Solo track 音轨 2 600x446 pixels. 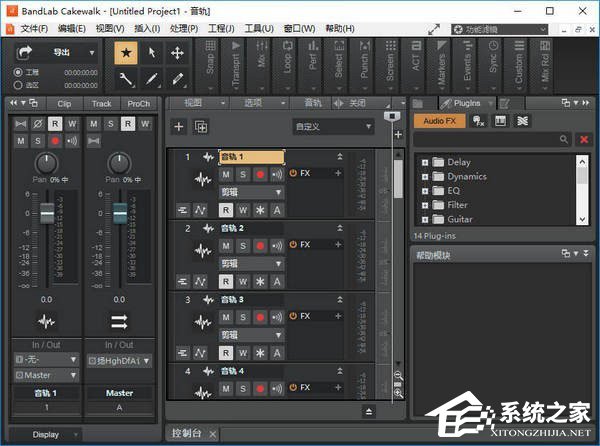(243, 246)
